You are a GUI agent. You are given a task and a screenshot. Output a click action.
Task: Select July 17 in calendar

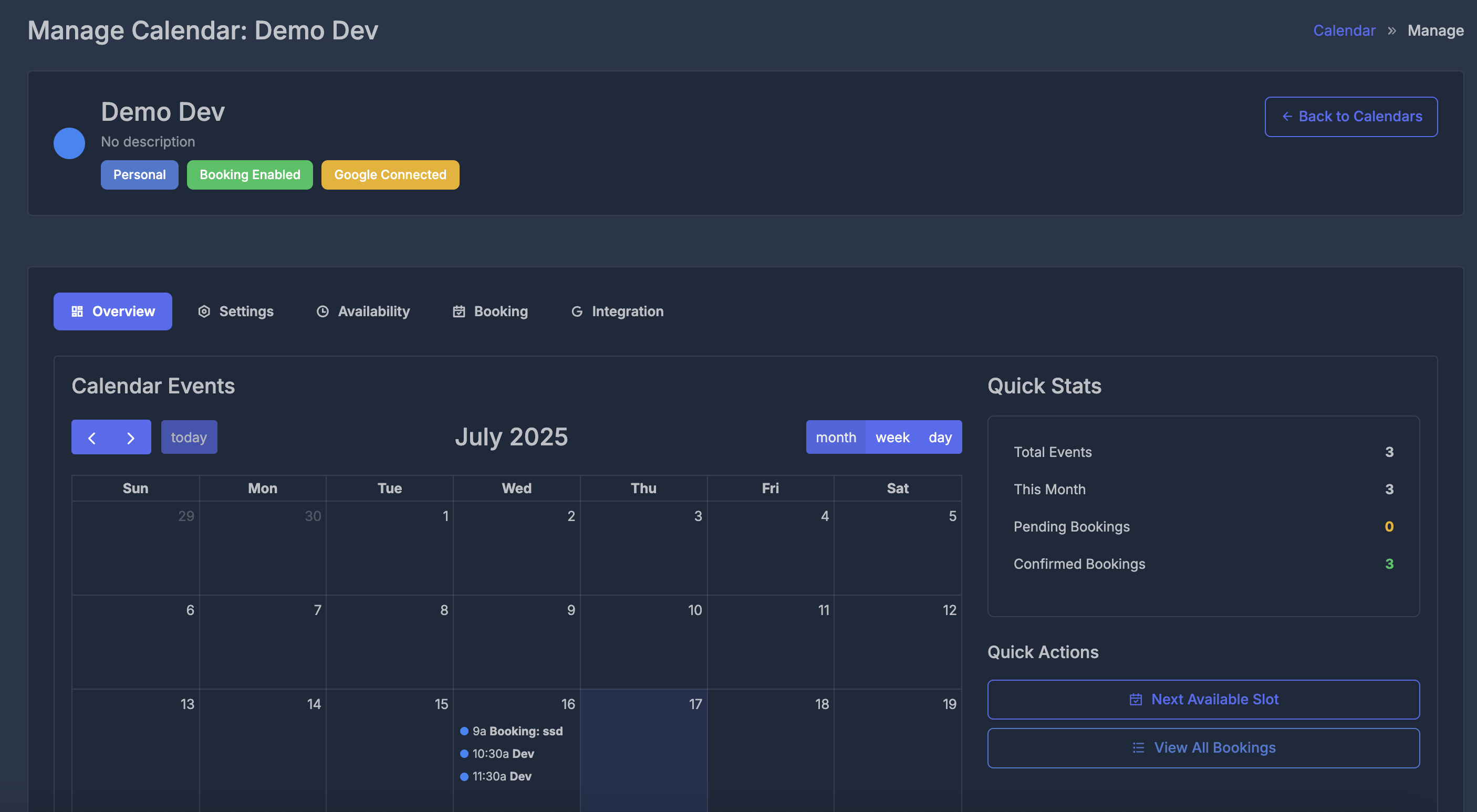click(643, 750)
